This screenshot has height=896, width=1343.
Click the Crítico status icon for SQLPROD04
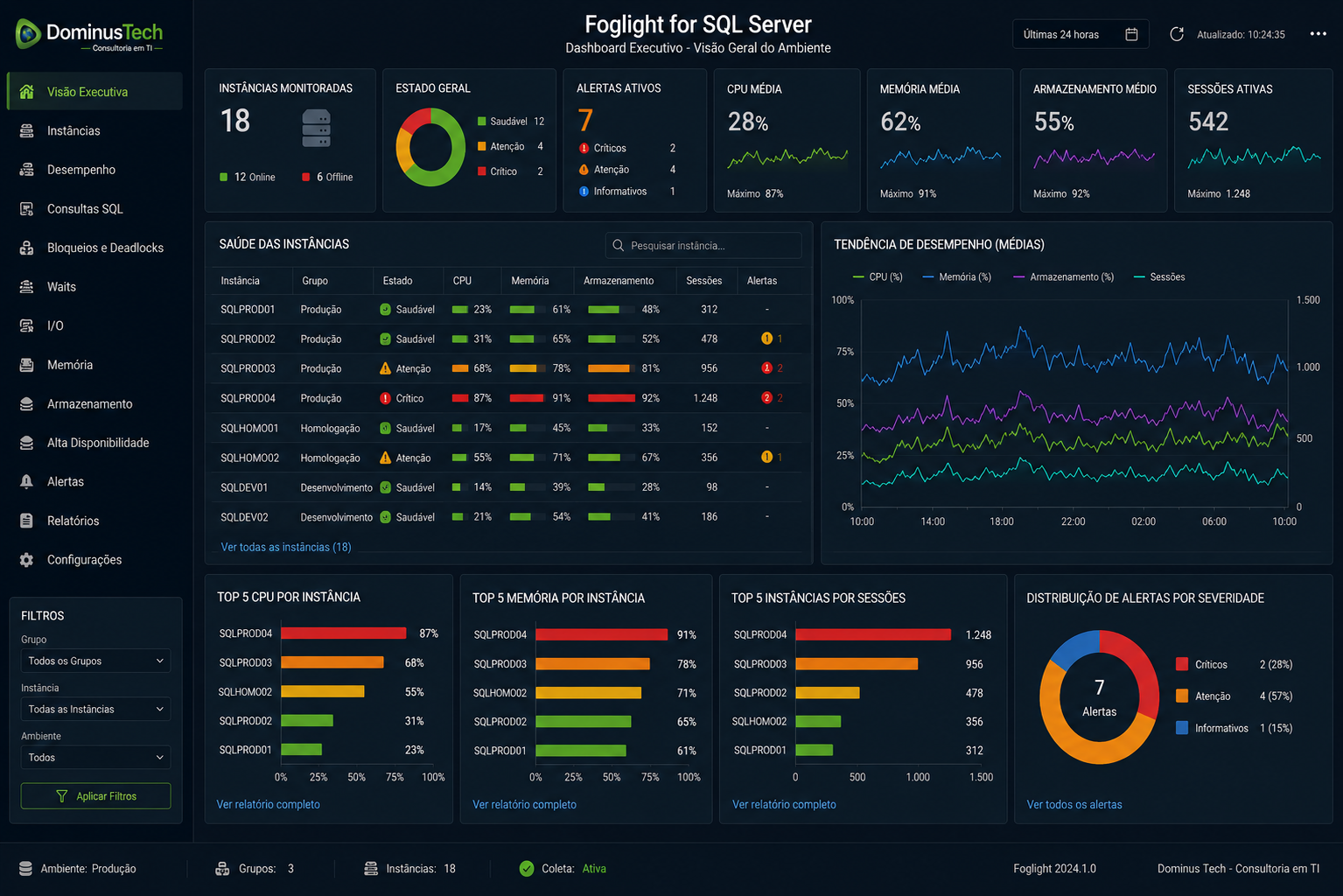[385, 398]
